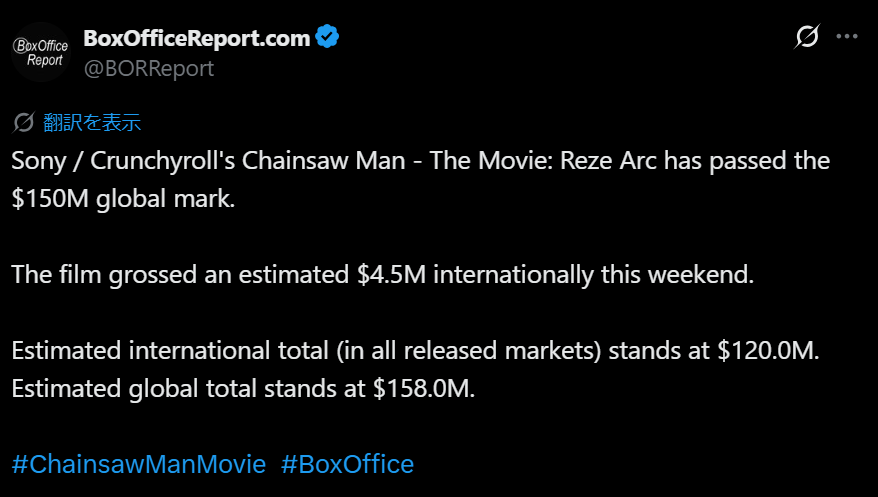Open the Grok explain icon beside more options

click(807, 36)
